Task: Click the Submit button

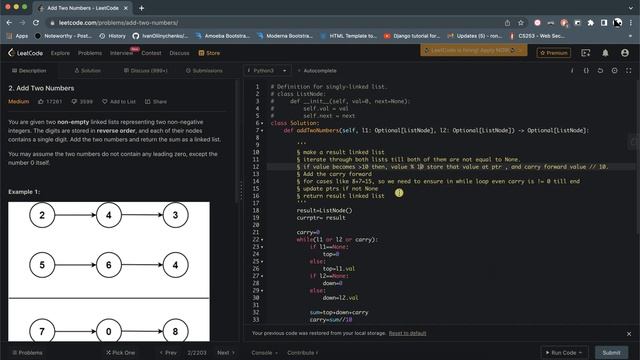Action: (x=611, y=353)
